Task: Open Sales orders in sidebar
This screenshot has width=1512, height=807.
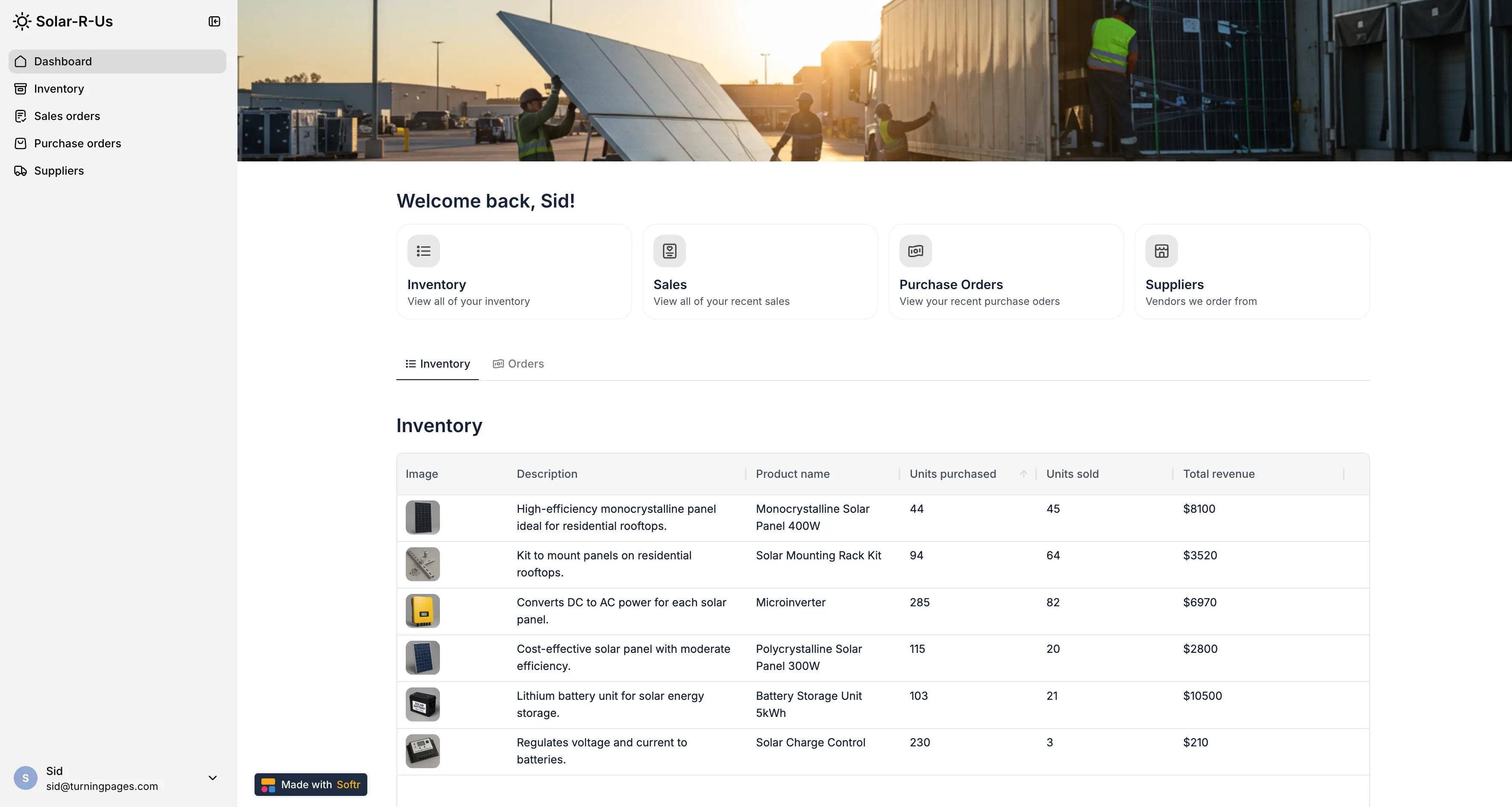Action: point(67,116)
